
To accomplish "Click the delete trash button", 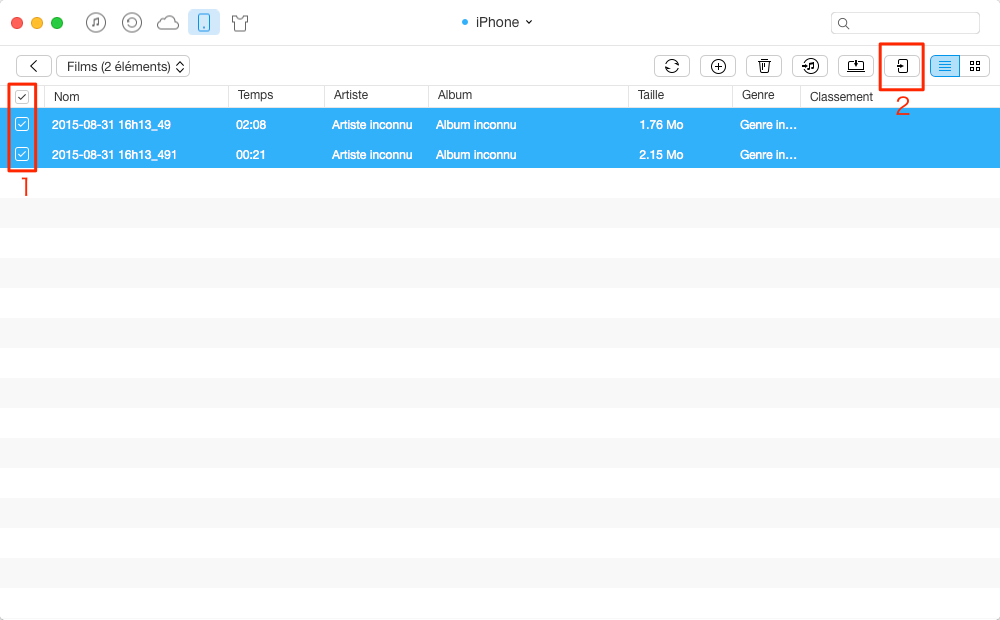I will click(764, 66).
